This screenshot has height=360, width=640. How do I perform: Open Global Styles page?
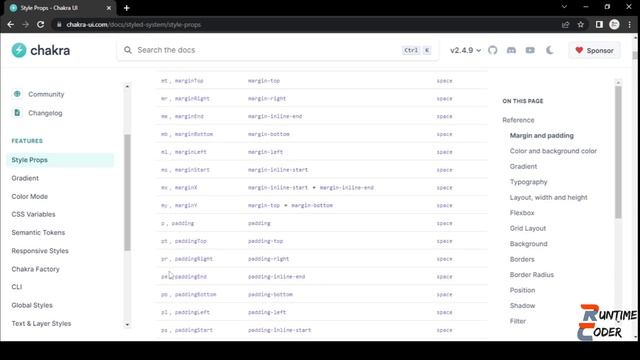(x=32, y=305)
